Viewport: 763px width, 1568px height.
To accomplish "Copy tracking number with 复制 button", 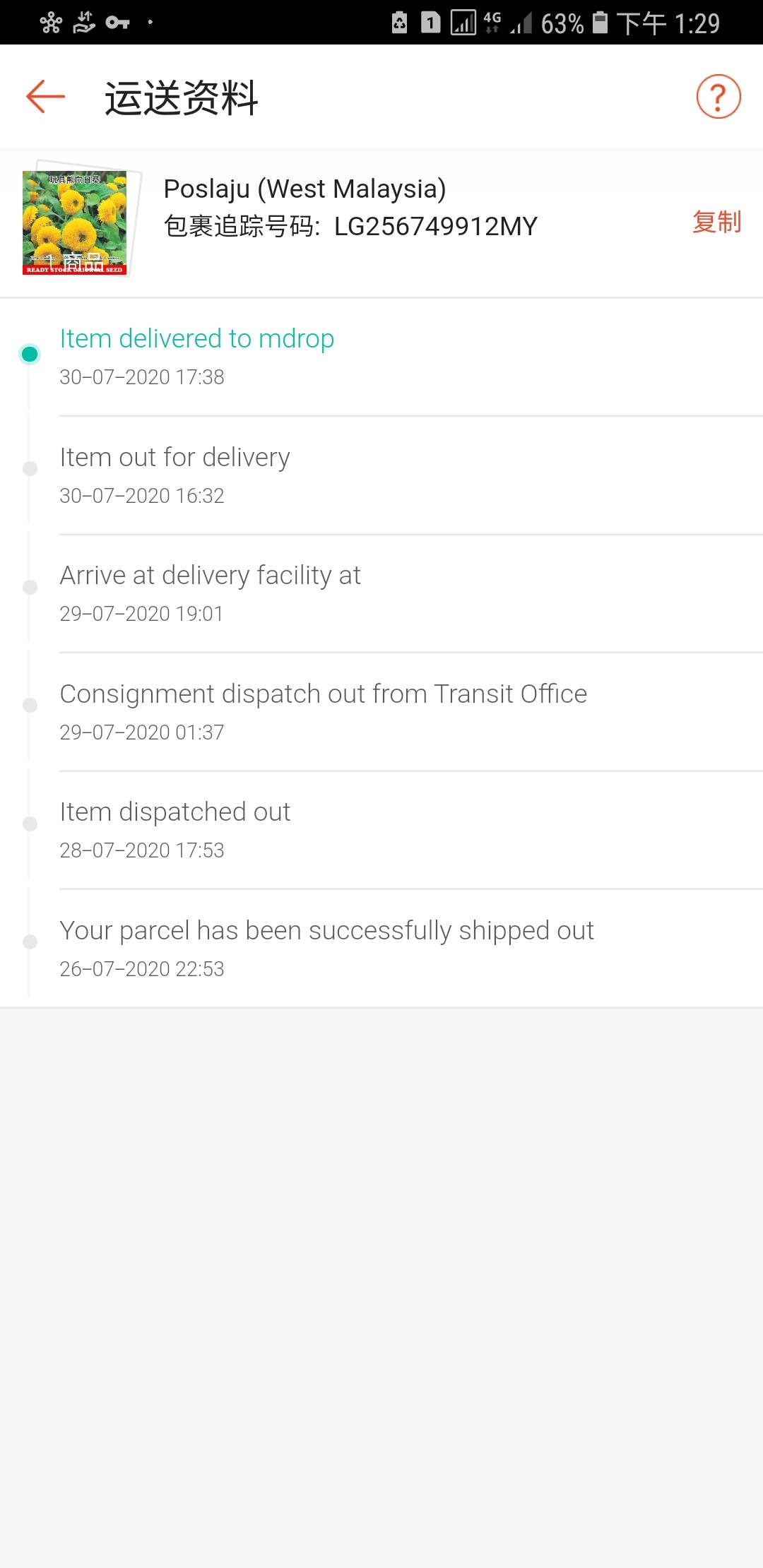I will [716, 222].
